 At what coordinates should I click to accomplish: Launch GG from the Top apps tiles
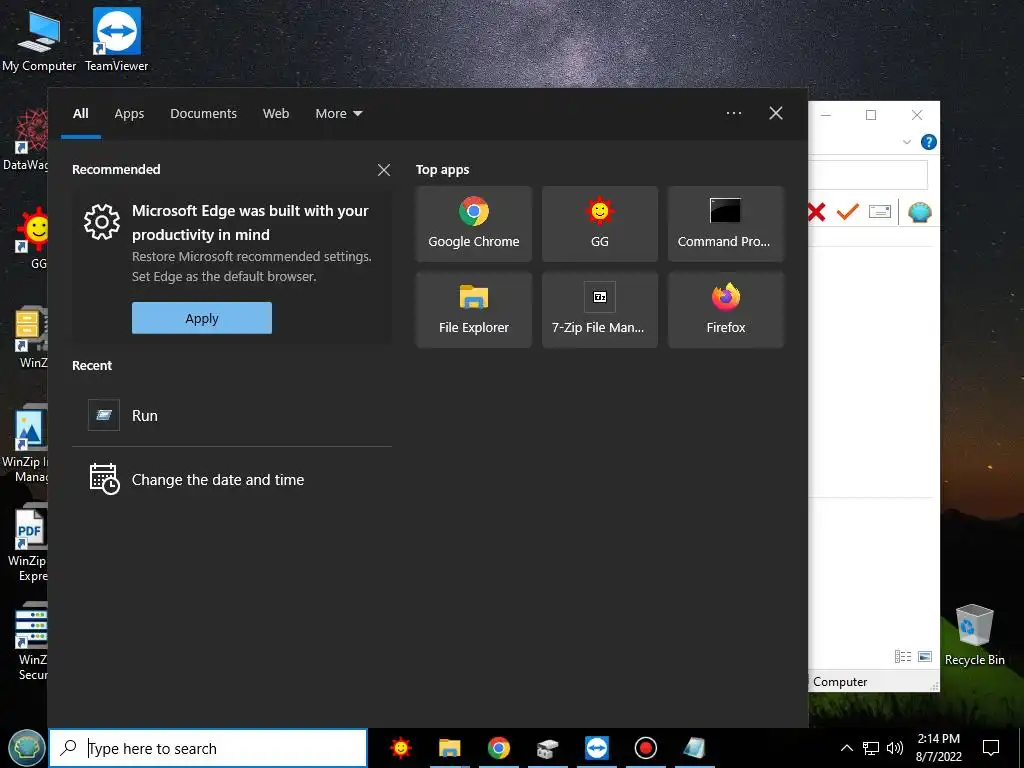(600, 224)
